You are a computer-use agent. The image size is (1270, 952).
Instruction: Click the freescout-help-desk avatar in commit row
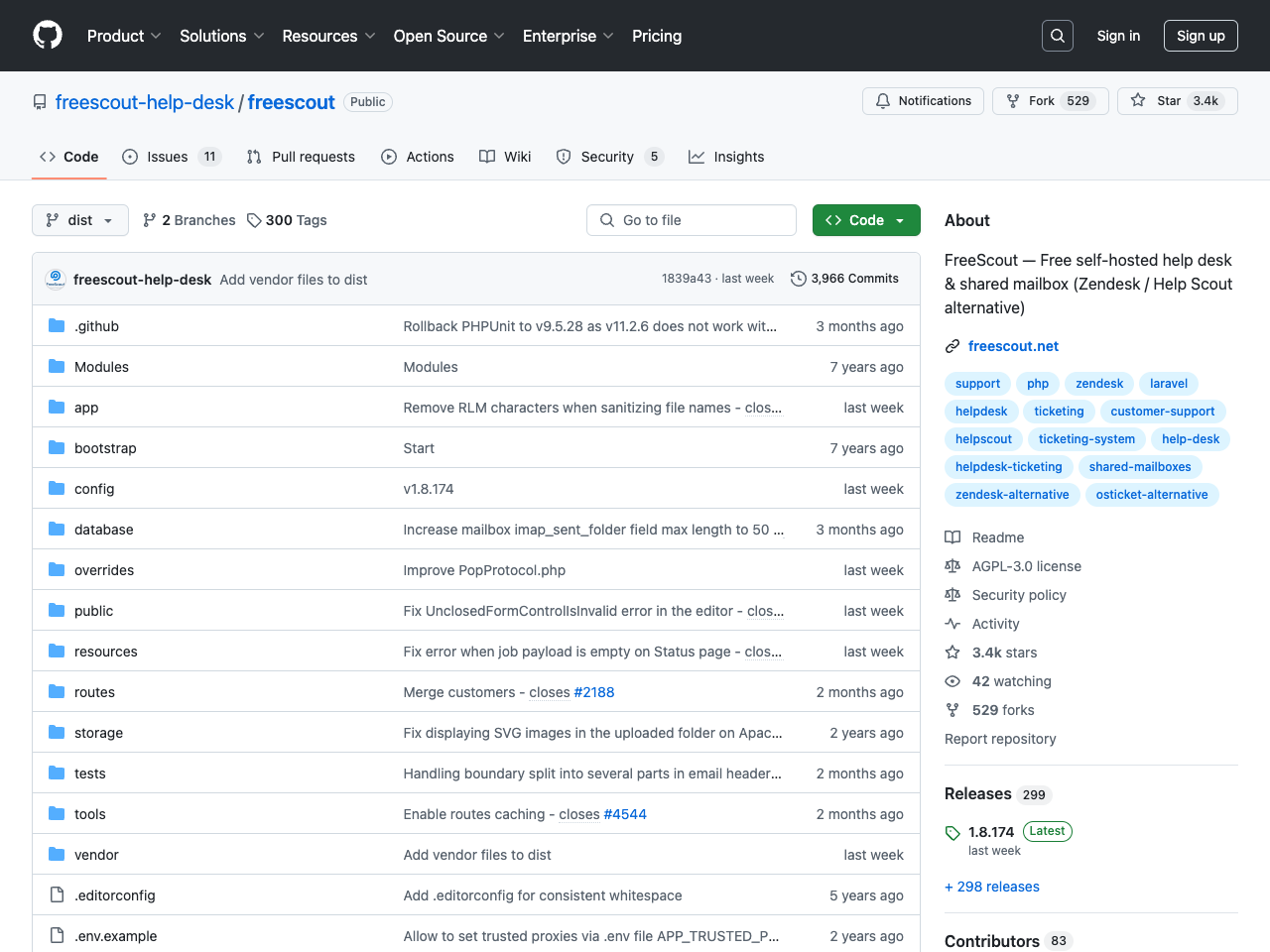(56, 280)
